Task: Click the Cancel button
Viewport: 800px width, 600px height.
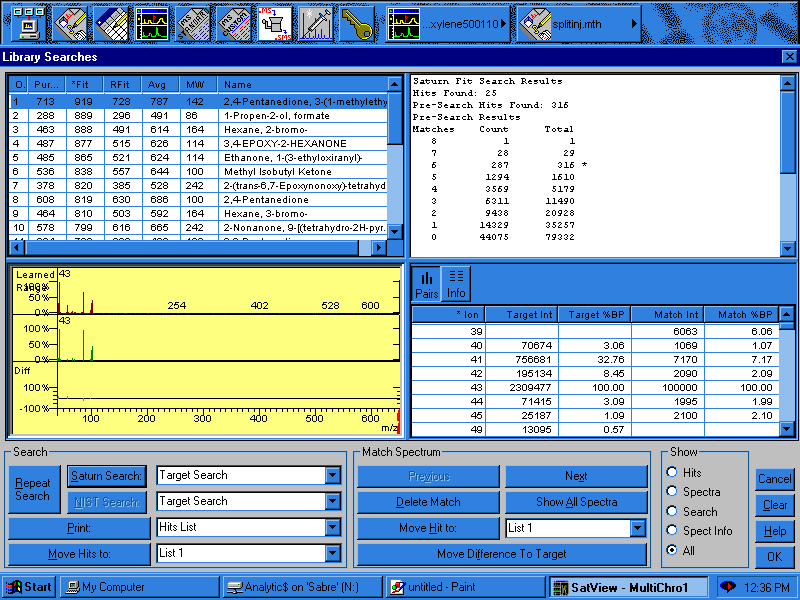Action: click(x=774, y=479)
